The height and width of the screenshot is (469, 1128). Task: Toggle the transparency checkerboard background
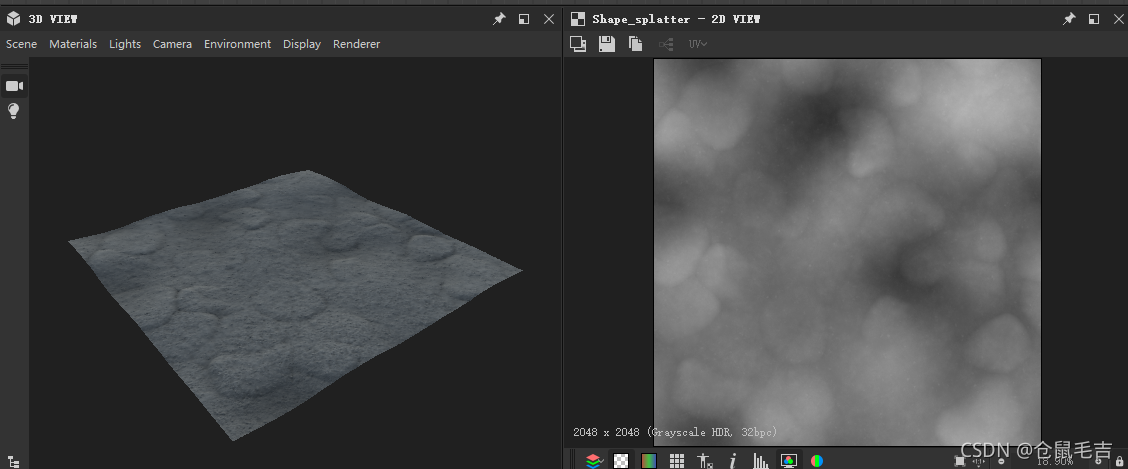point(621,460)
